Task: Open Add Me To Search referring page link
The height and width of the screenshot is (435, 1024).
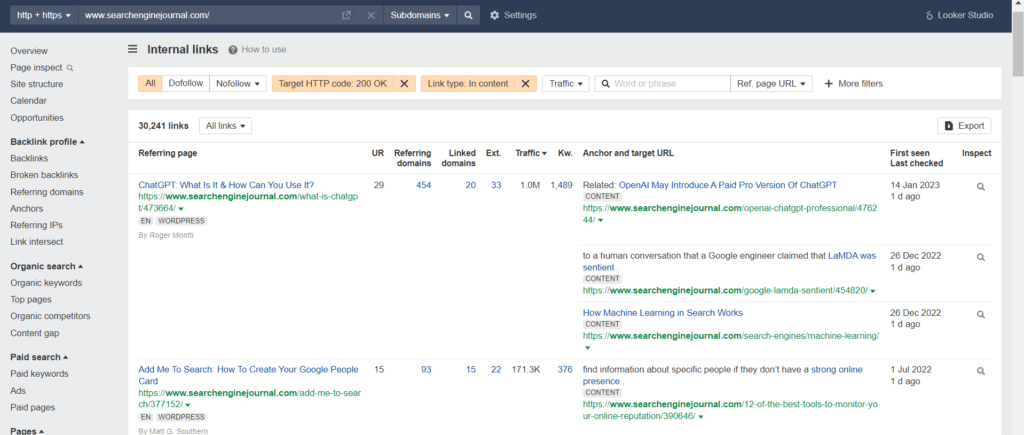Action: [x=248, y=376]
